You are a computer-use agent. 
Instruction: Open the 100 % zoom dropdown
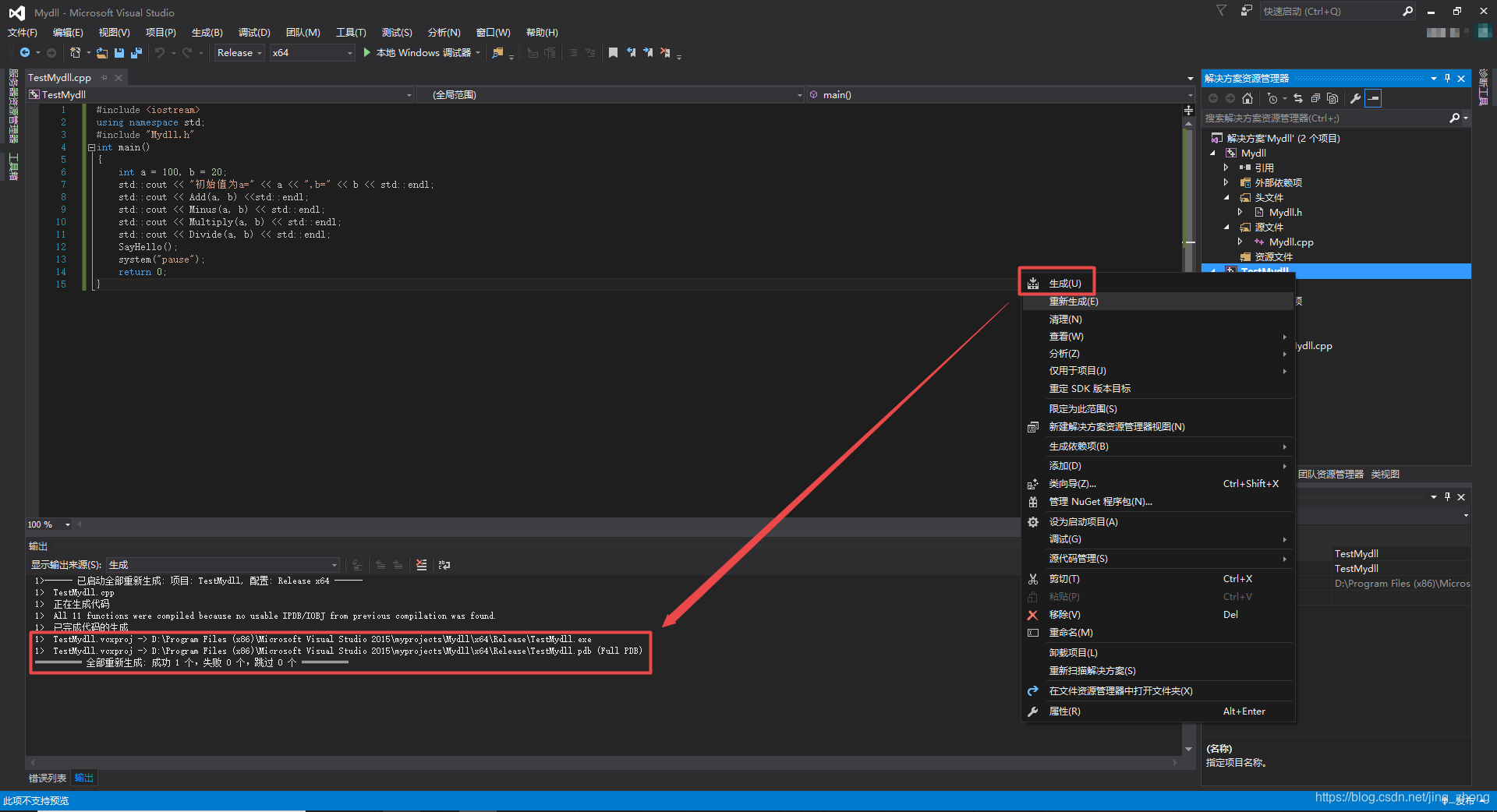48,524
